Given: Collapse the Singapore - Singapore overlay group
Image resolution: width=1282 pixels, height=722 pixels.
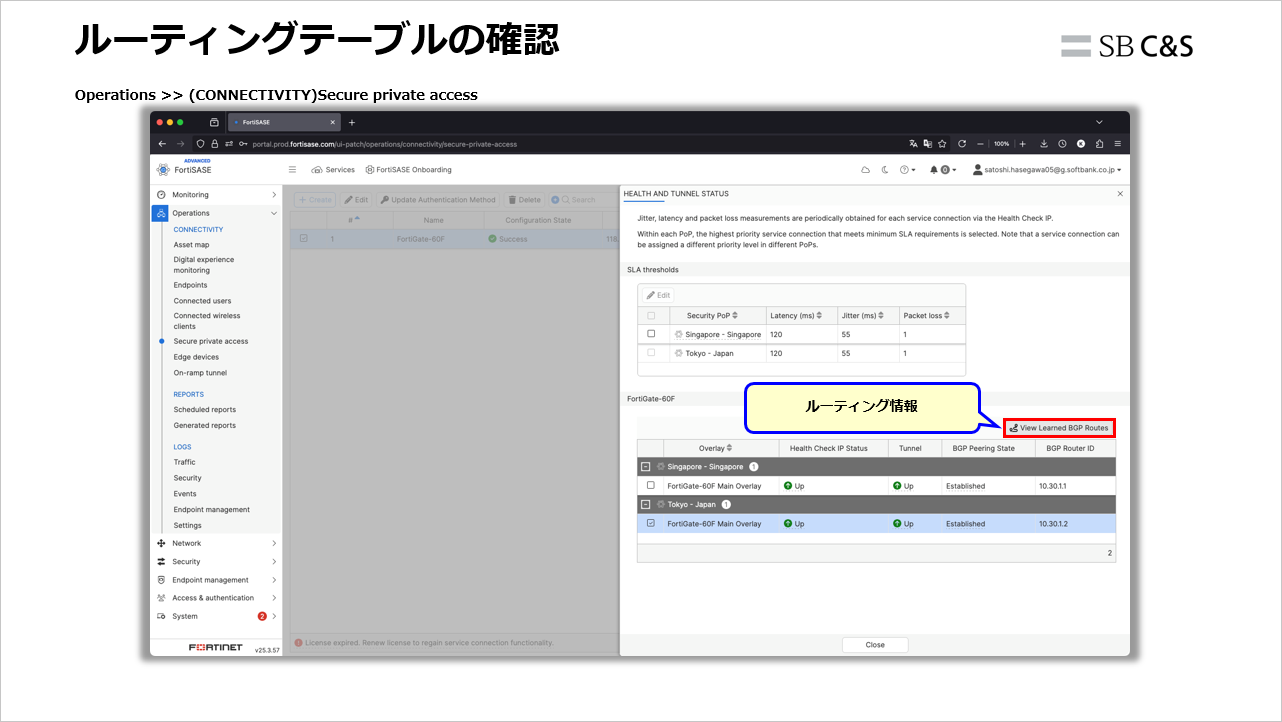Looking at the screenshot, I should point(646,467).
